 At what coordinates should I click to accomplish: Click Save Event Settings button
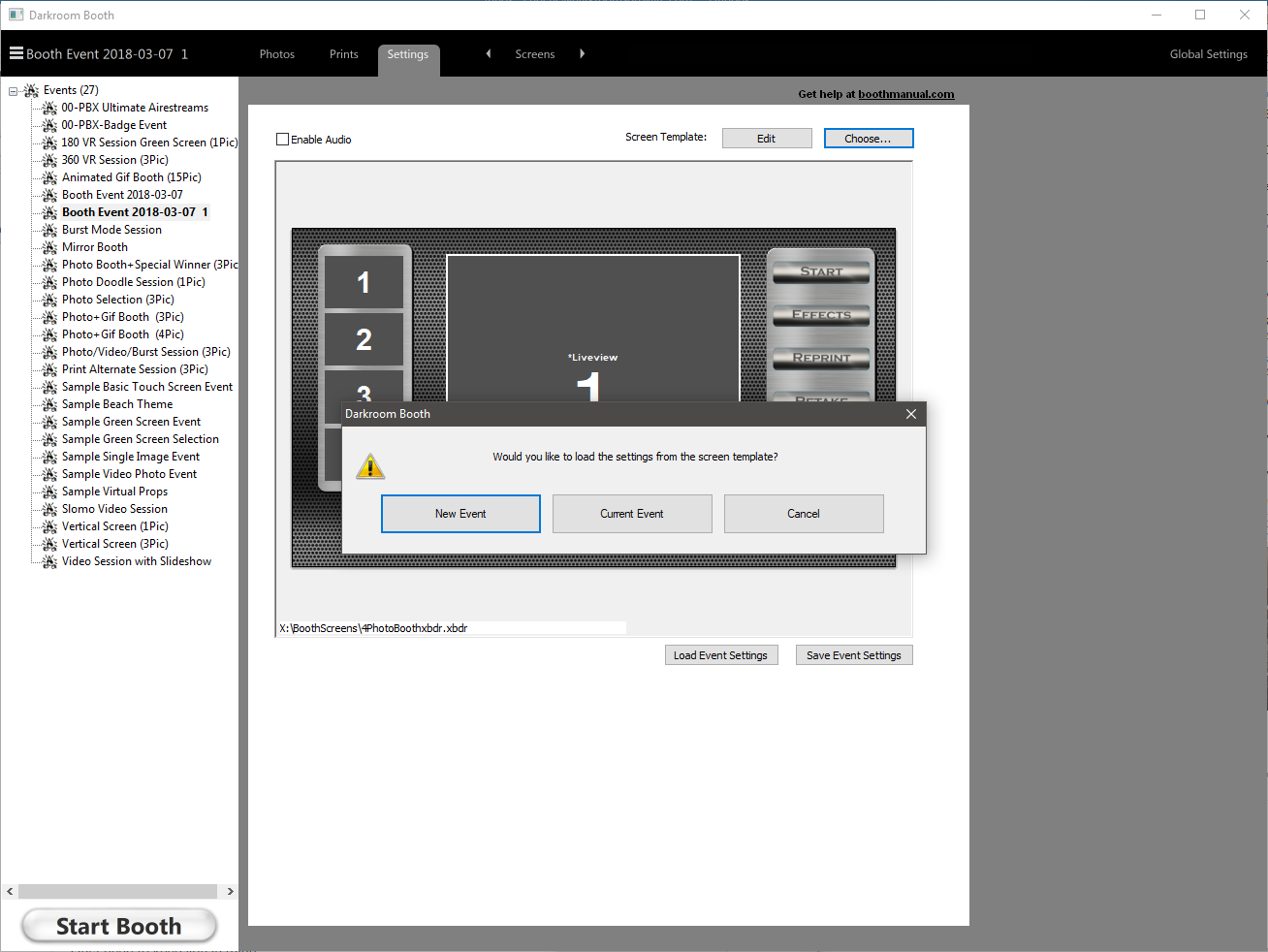coord(854,655)
